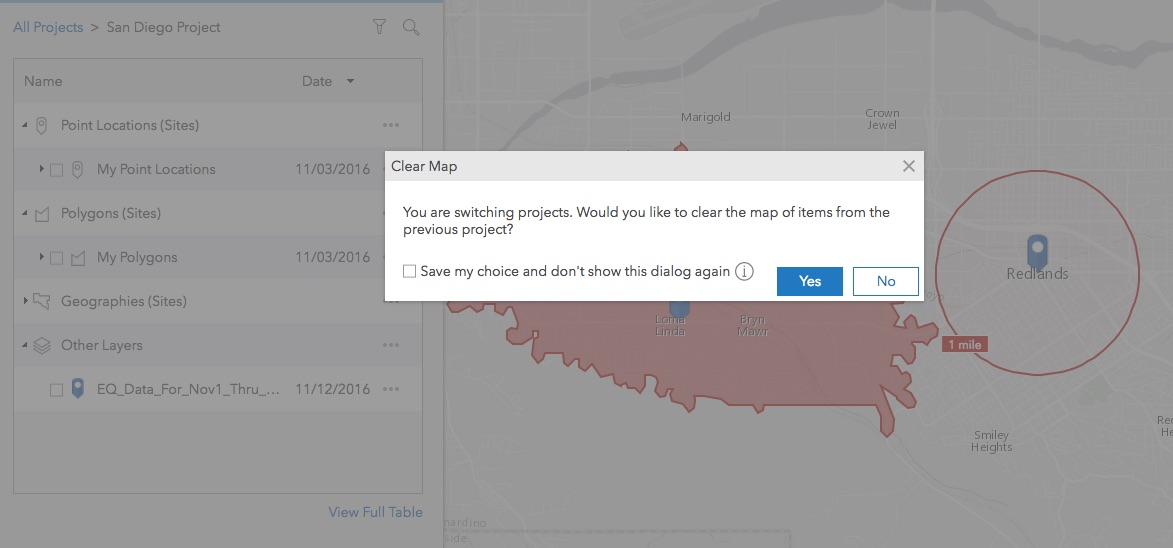Click the Redlands map pin marker
The width and height of the screenshot is (1173, 548).
1038,248
